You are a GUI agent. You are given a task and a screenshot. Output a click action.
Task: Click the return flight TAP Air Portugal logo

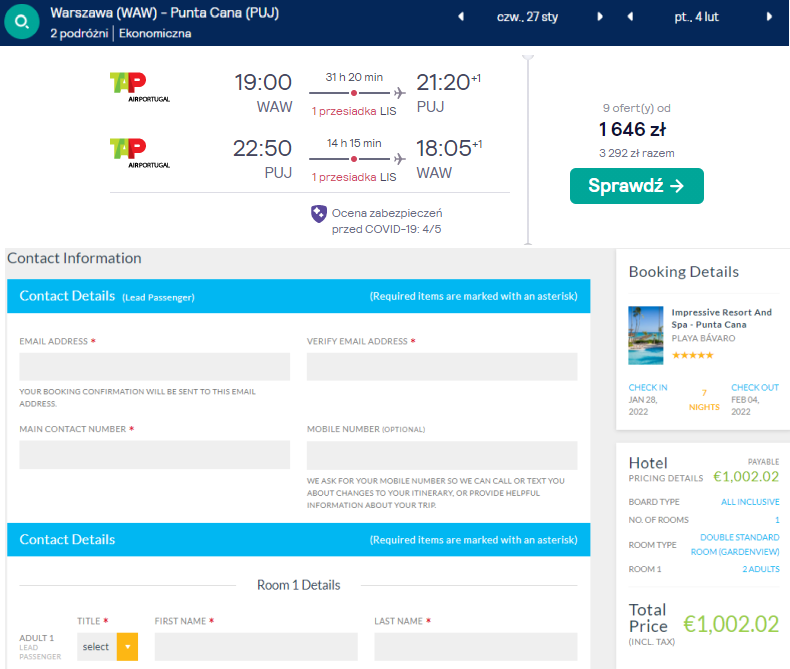click(142, 153)
